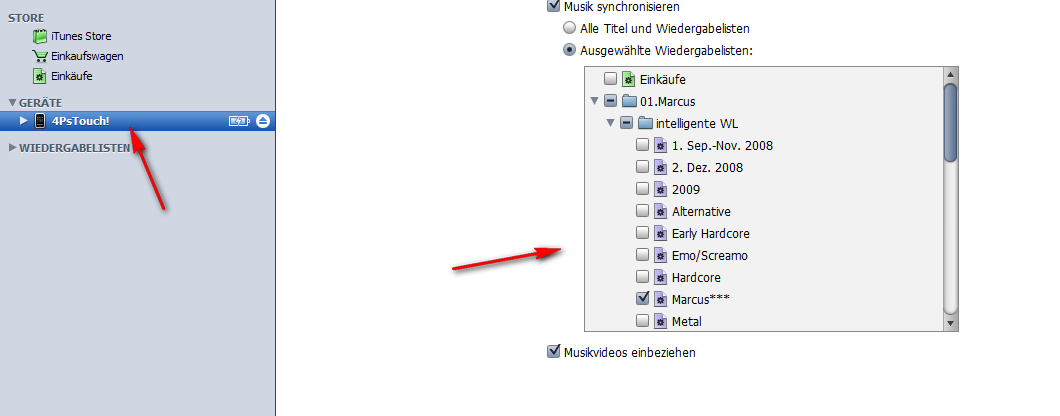The image size is (1060, 416).
Task: Click the 2009 playlist name
Action: pos(685,189)
